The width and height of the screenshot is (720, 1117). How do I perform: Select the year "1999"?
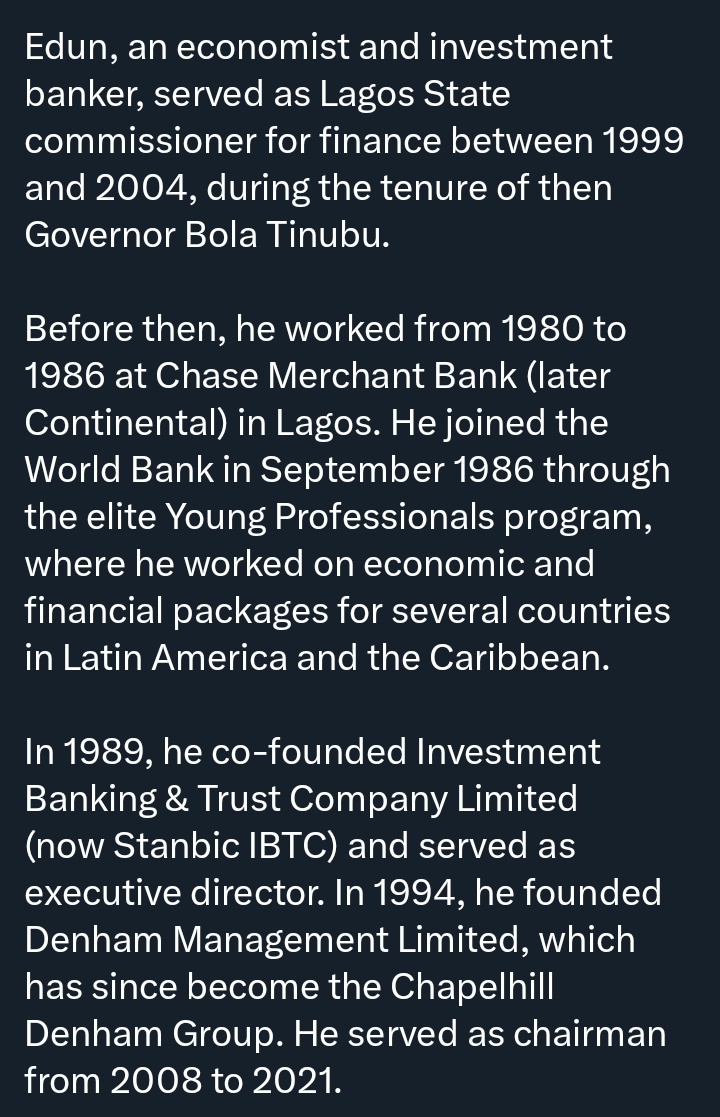(x=643, y=141)
